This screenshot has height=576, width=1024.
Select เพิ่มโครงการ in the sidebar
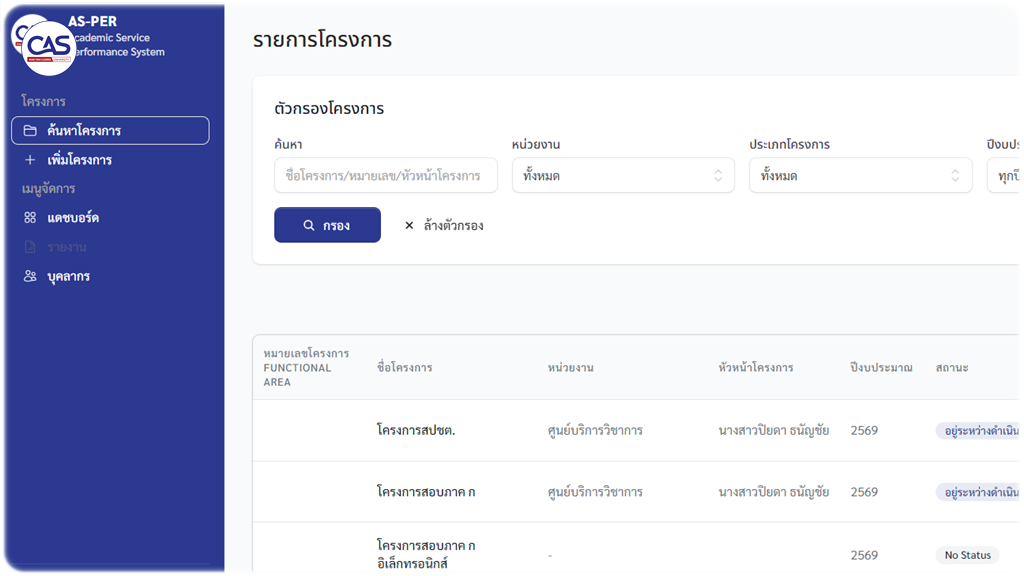coord(79,160)
